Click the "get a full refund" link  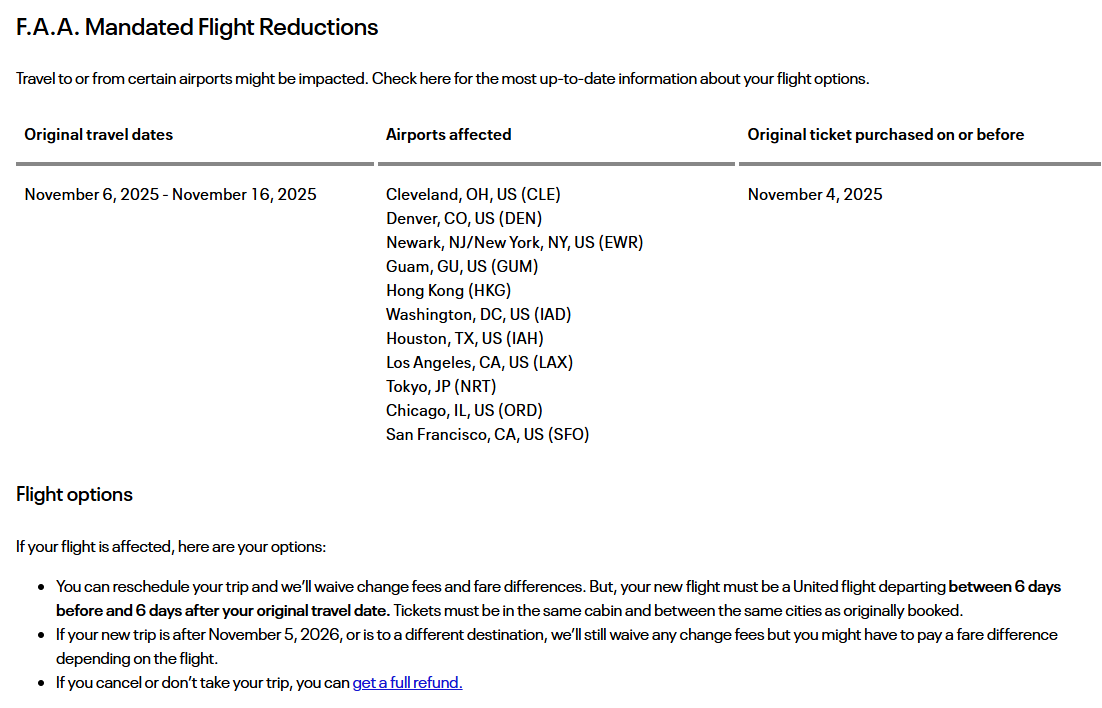(407, 683)
